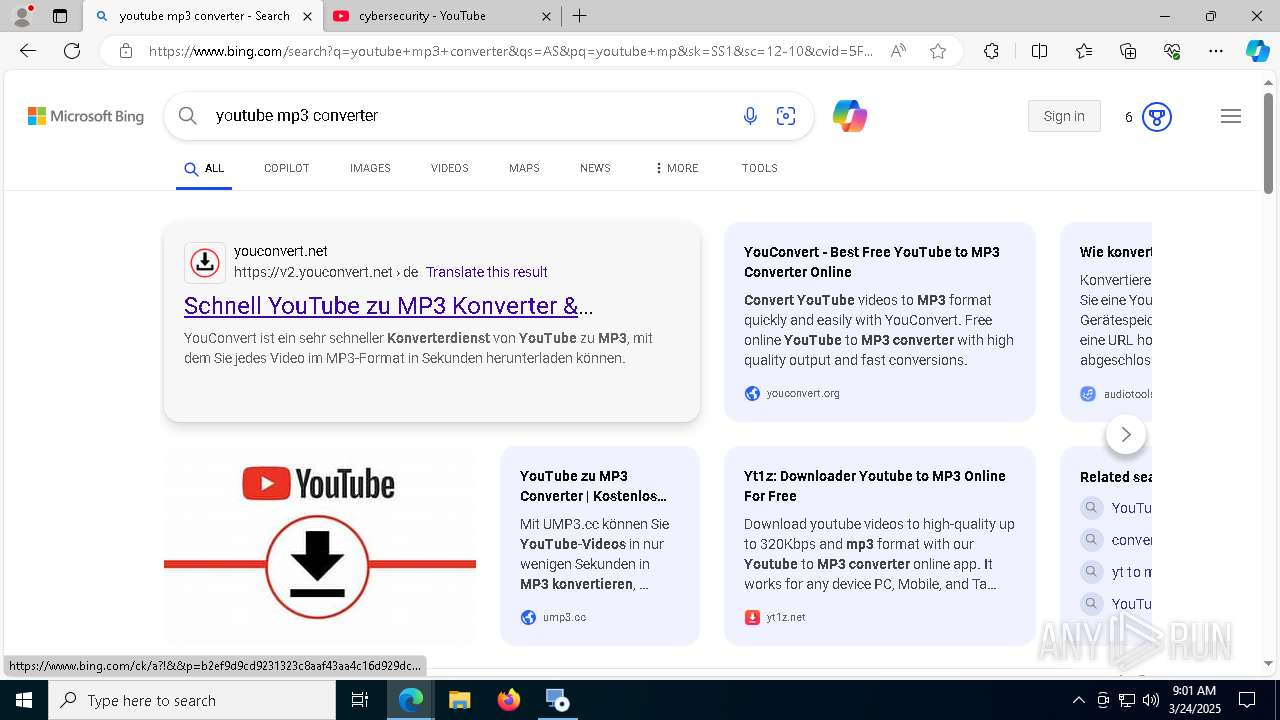This screenshot has height=720, width=1280.
Task: Open the colorful Copilot icon beside the search box
Action: click(x=850, y=117)
